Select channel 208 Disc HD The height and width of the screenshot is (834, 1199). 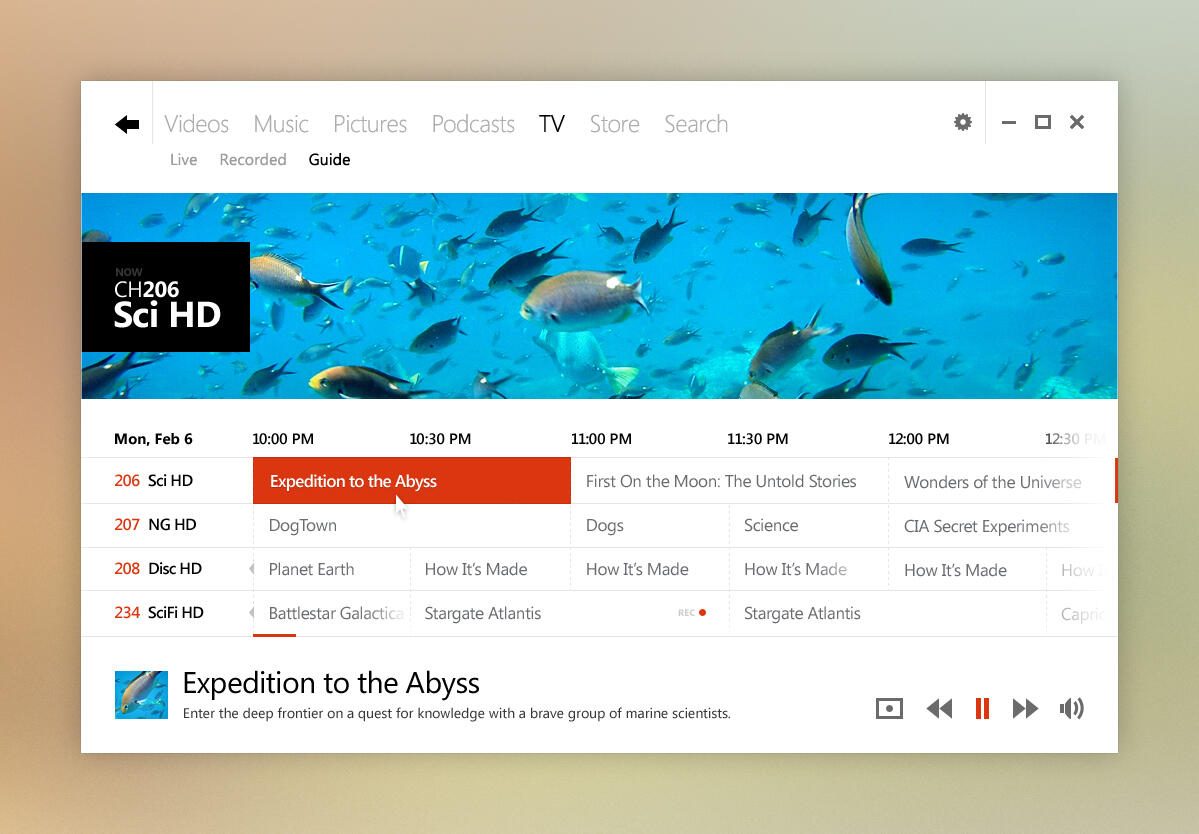[x=158, y=569]
